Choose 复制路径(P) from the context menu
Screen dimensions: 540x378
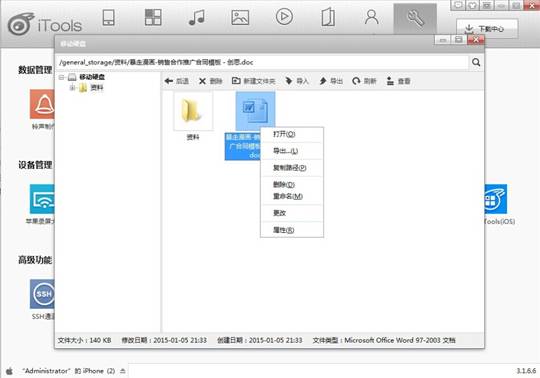pyautogui.click(x=292, y=168)
